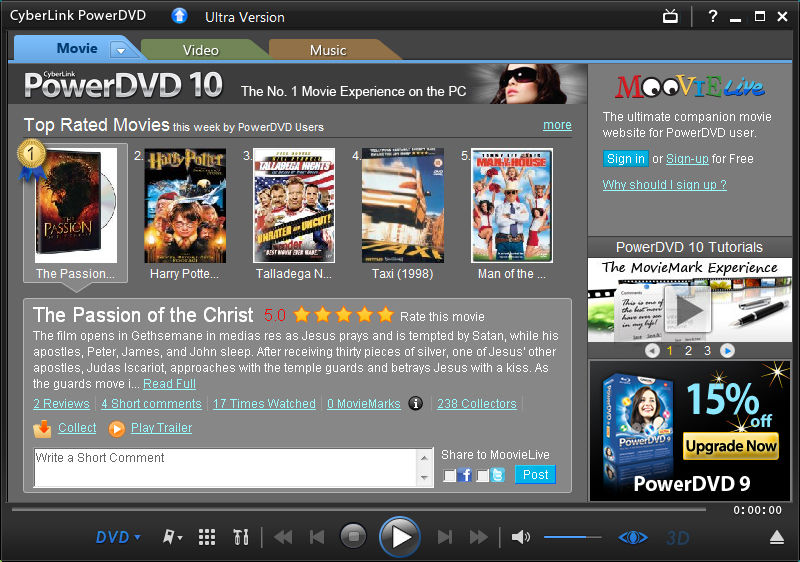Click the Sign-up link
800x562 pixels.
687,159
